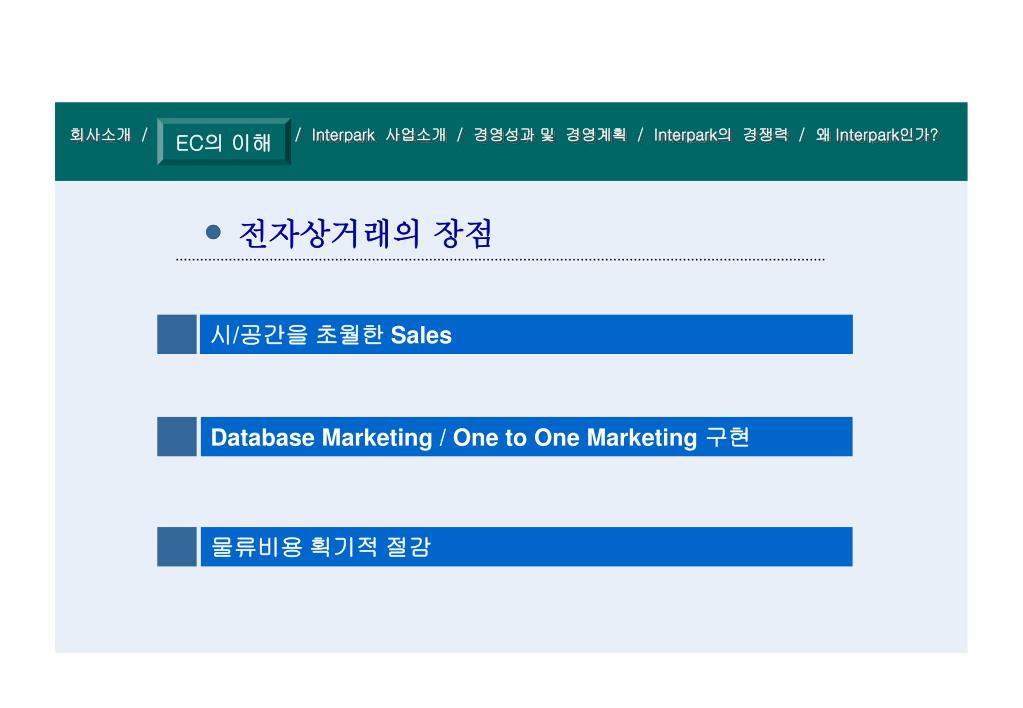The image size is (1023, 708).
Task: Click the 구현 text in middle bar
Action: tap(727, 437)
